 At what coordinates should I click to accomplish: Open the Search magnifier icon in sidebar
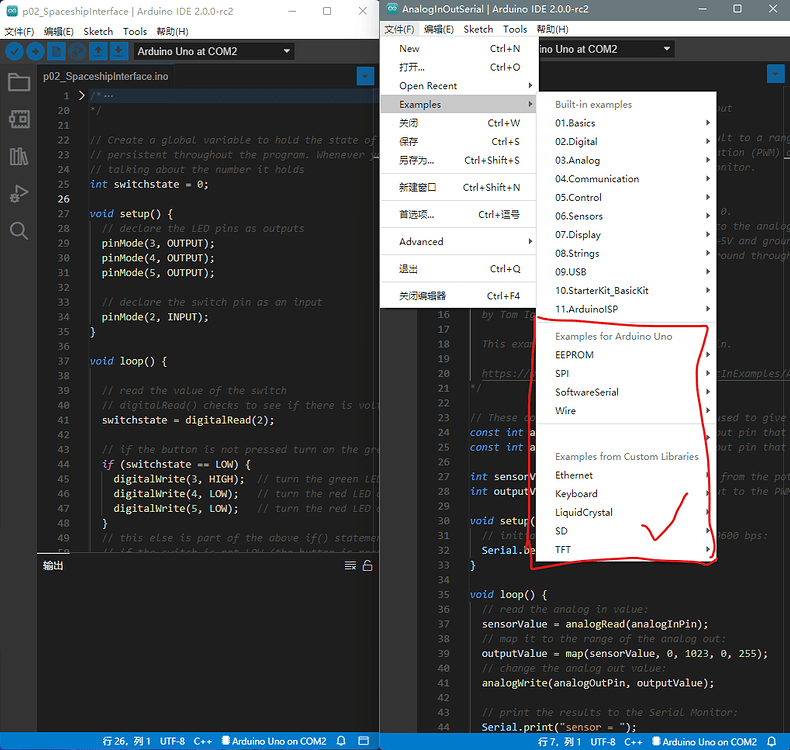pyautogui.click(x=18, y=231)
